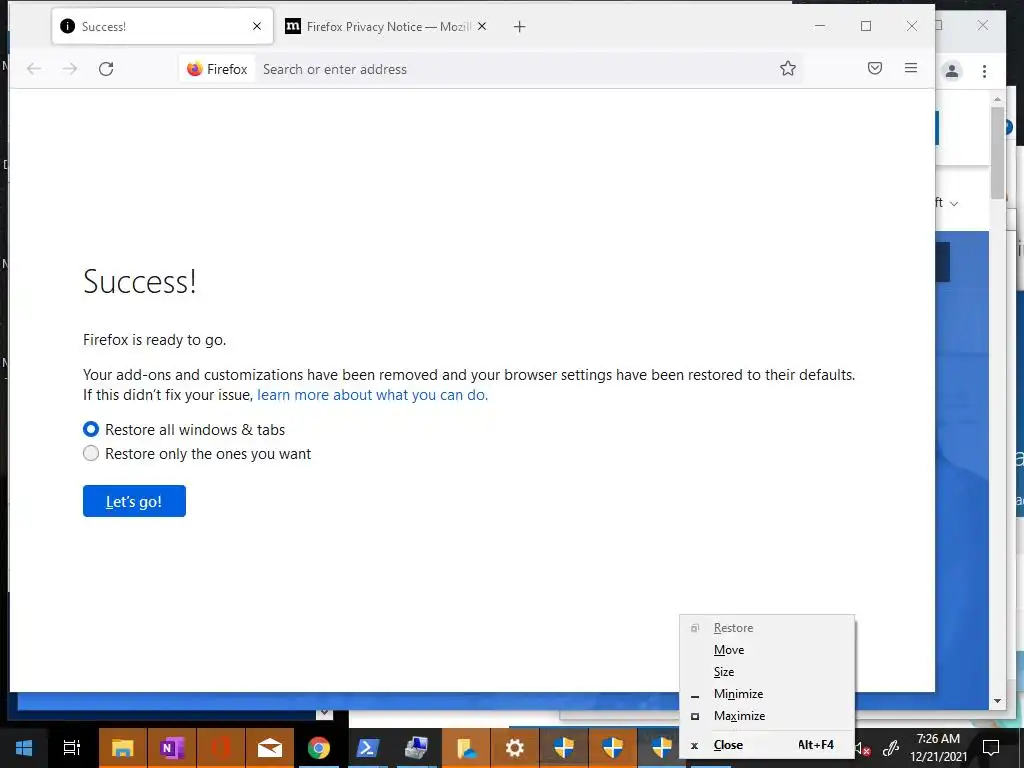
Task: Close the Firefox Privacy Notice tab
Action: tap(482, 26)
